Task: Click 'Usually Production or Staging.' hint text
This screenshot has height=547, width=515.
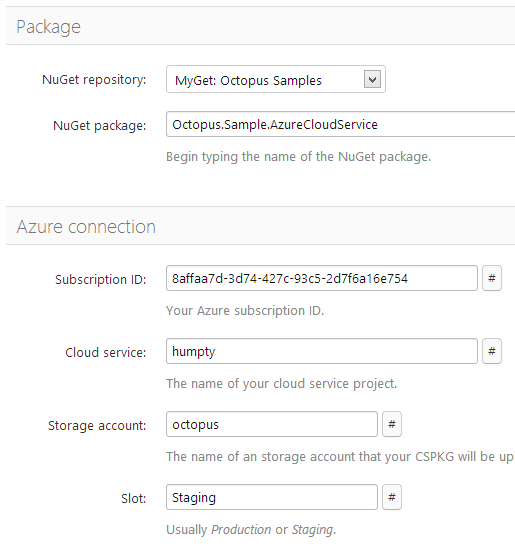Action: (251, 530)
